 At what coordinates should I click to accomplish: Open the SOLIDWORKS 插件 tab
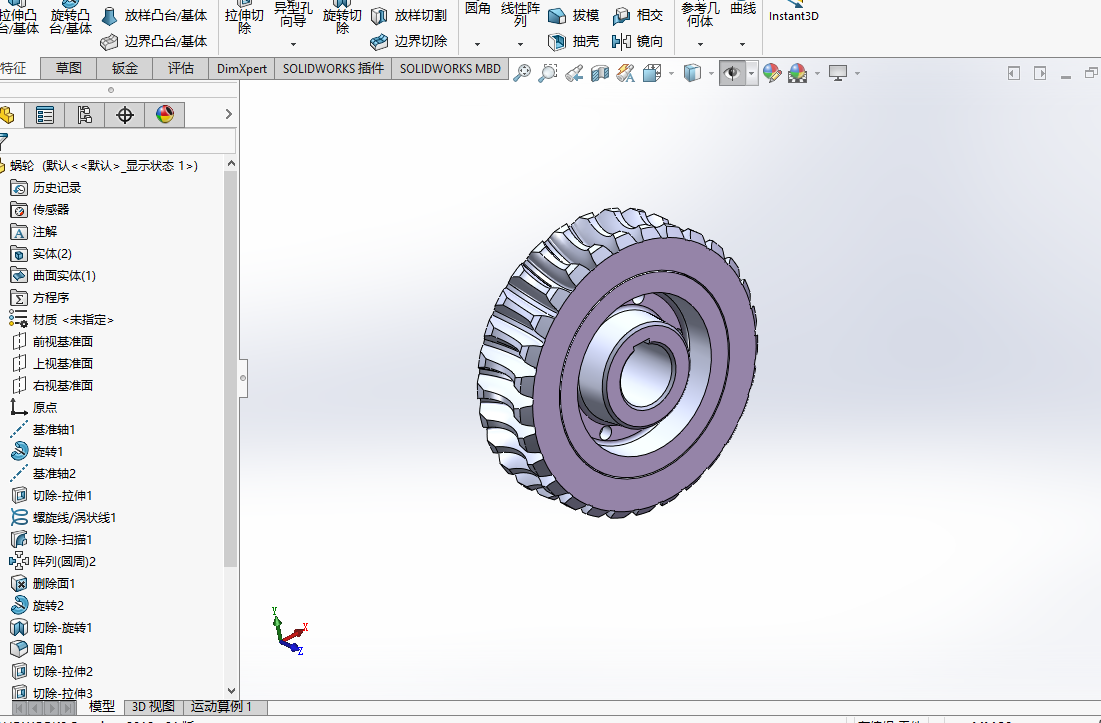click(x=334, y=69)
